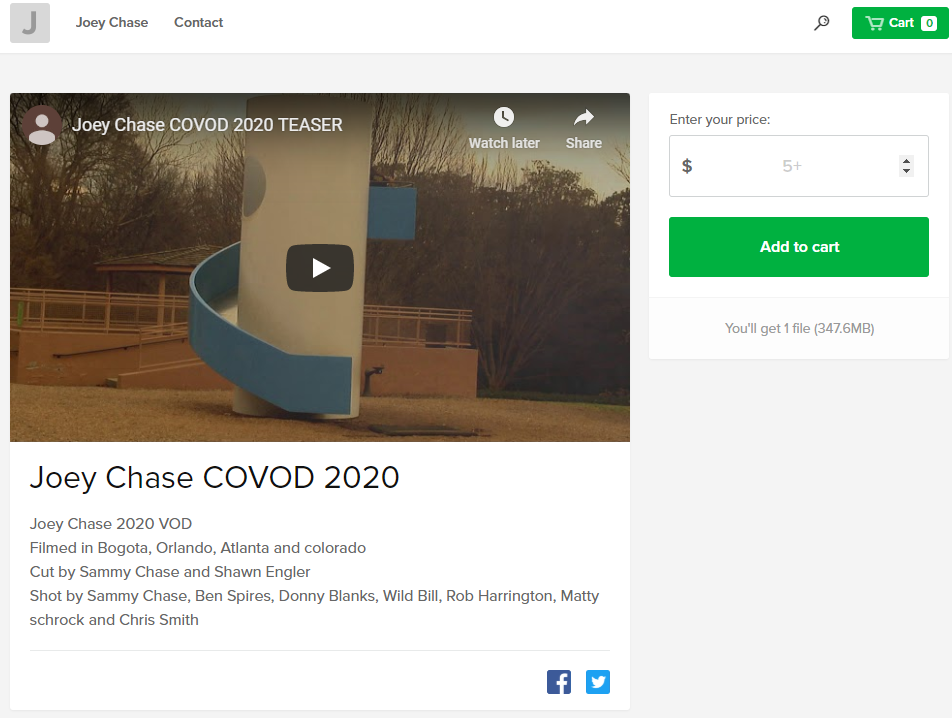Click the video title in the player
Viewport: 952px width, 718px height.
[207, 125]
